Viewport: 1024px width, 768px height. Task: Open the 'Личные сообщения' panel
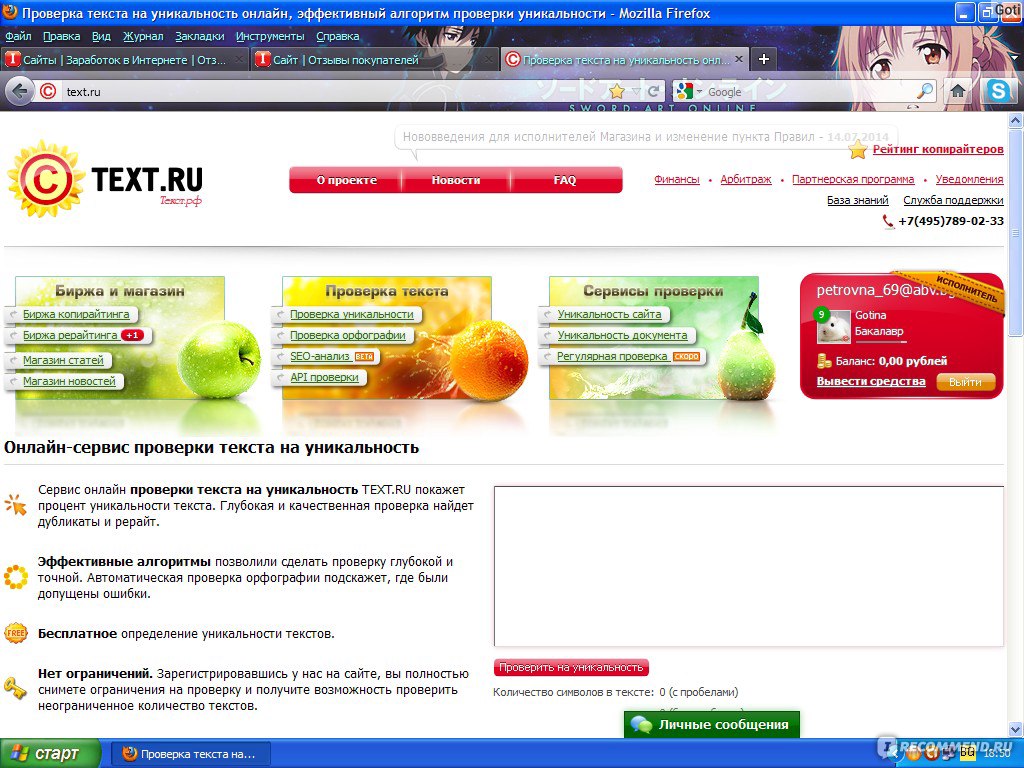click(x=712, y=725)
